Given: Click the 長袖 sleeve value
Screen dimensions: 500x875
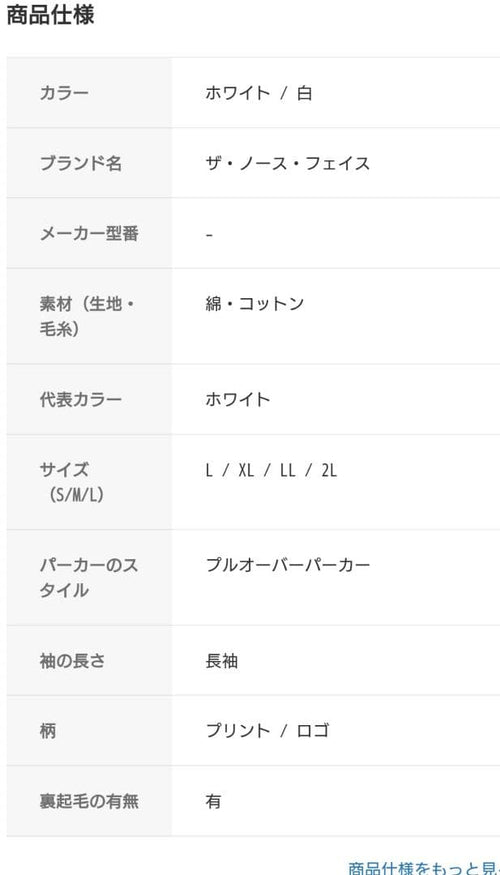Looking at the screenshot, I should [x=222, y=661].
